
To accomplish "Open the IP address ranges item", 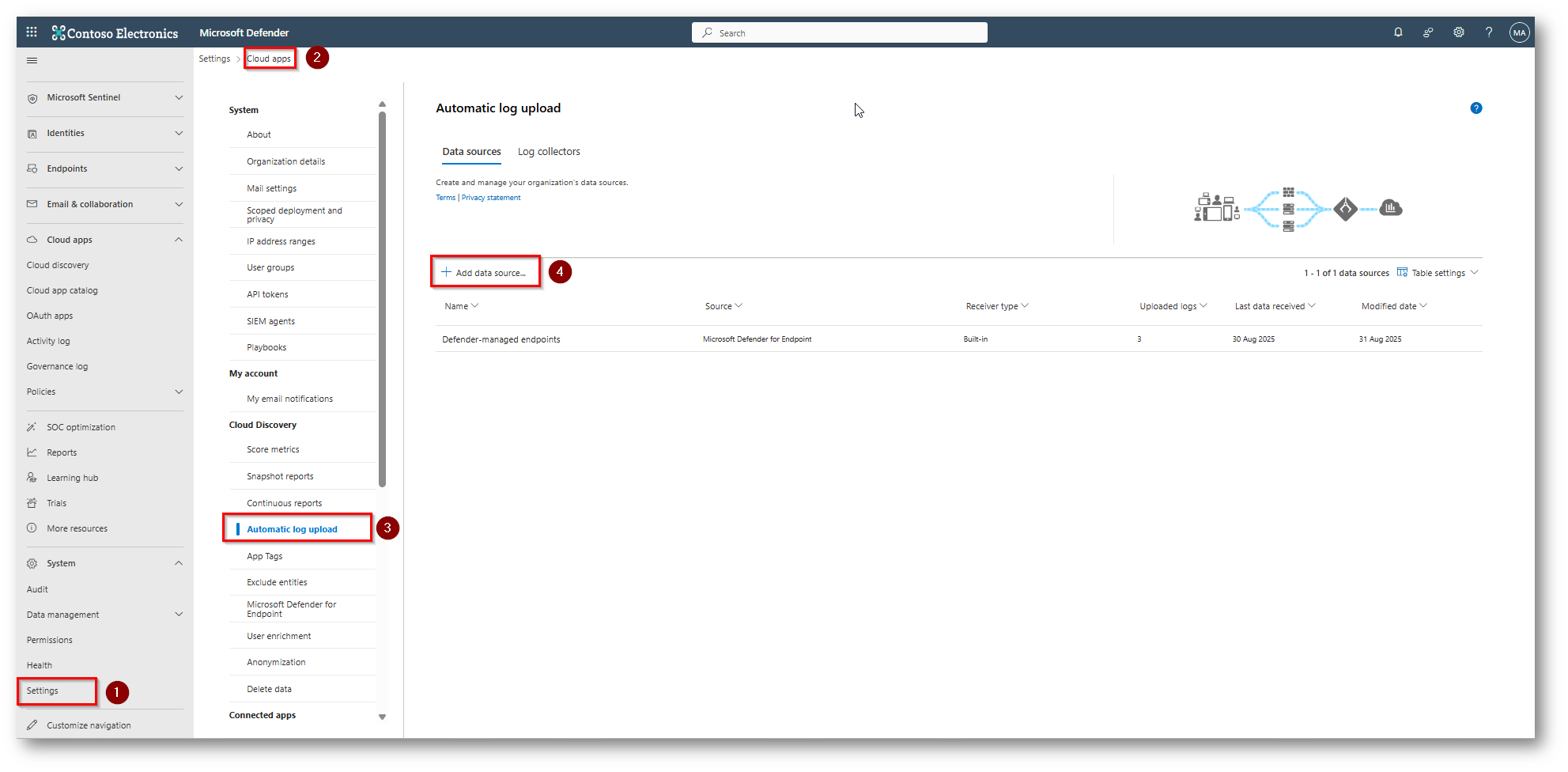I will (281, 241).
